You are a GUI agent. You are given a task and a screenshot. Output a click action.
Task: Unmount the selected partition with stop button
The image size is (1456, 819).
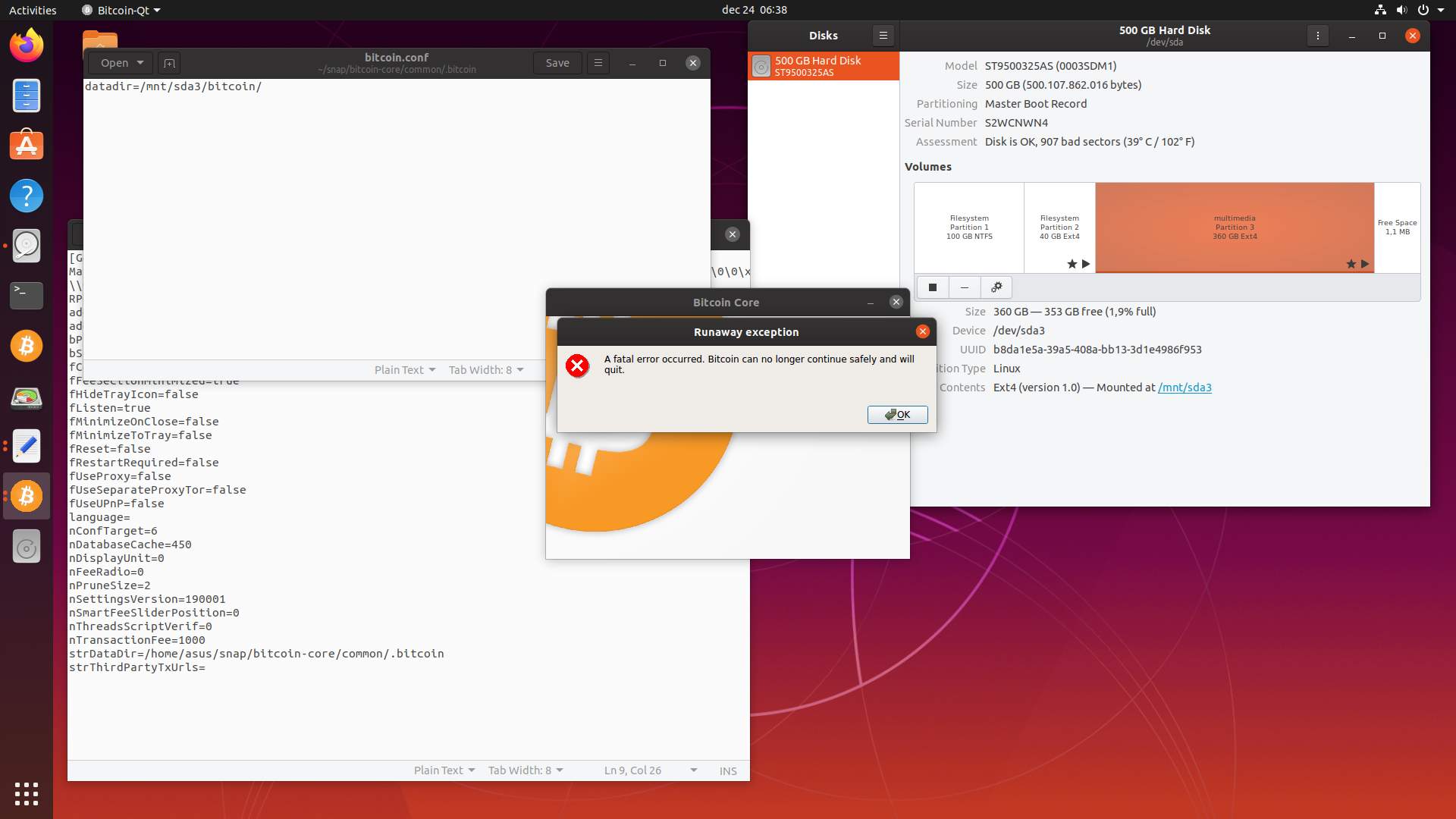933,287
